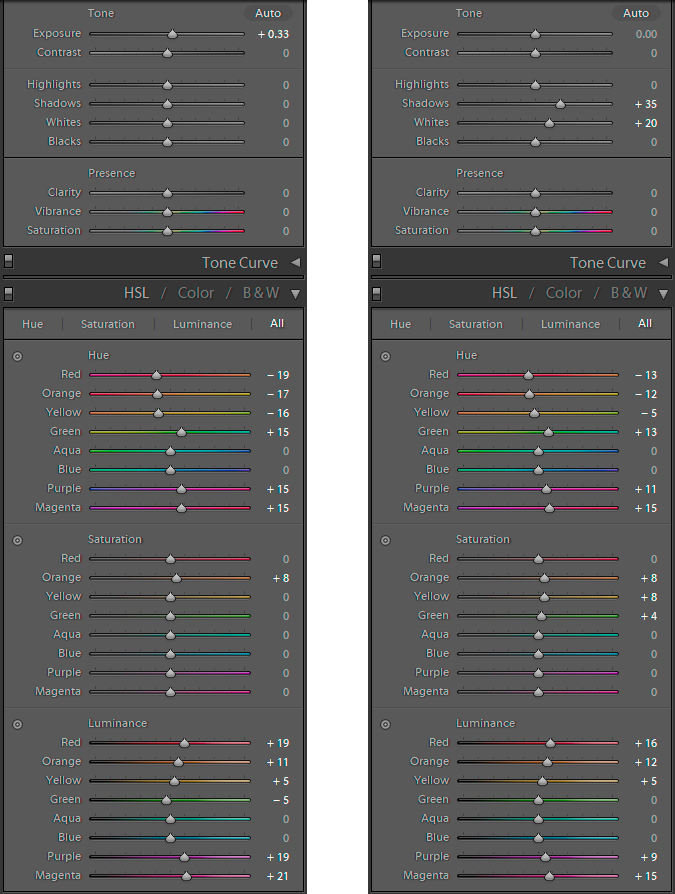Click the Saturation targeted adjustment tool in right panel
Image resolution: width=675 pixels, height=894 pixels.
385,541
